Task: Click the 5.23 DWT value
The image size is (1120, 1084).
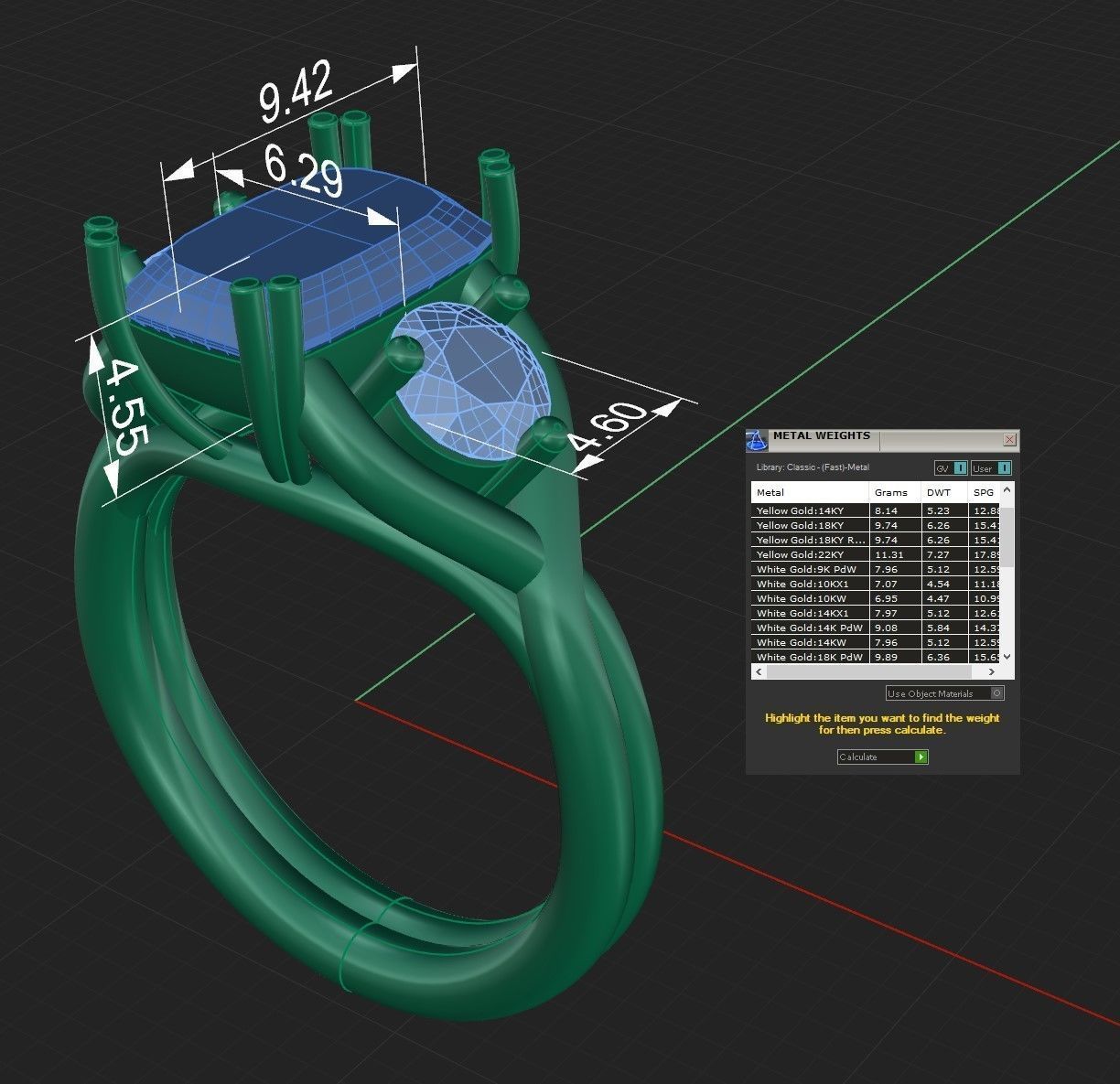Action: tap(938, 510)
